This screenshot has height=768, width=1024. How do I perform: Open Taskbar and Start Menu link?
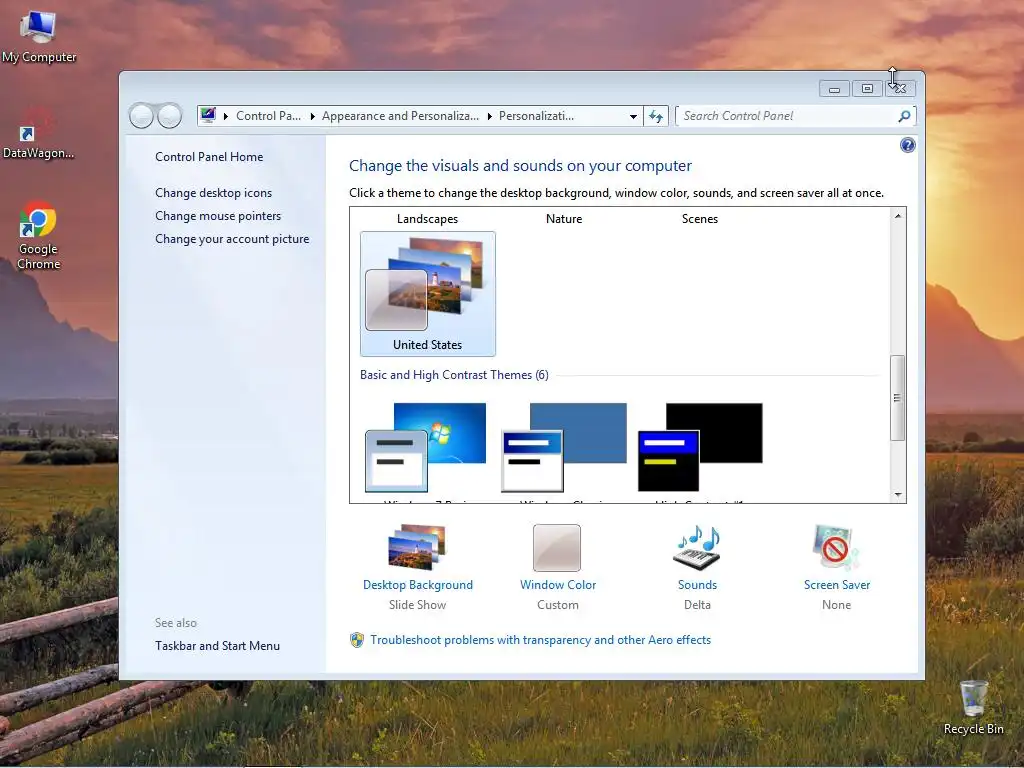(217, 646)
